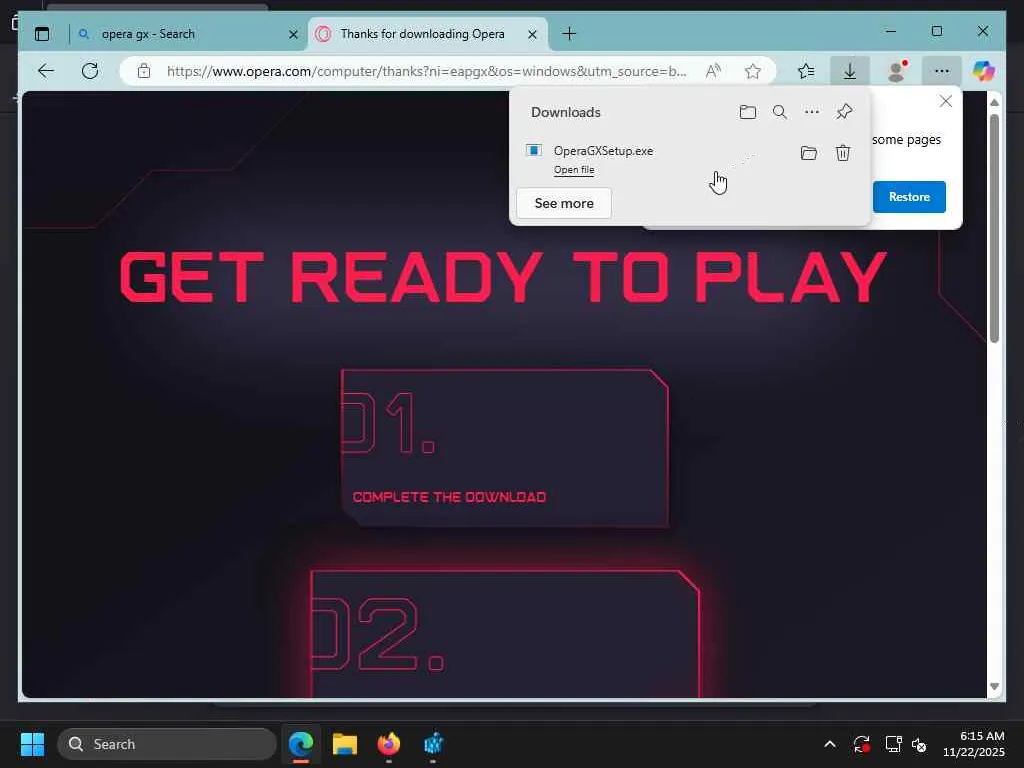Screen dimensions: 1024x768
Task: Open more options in the Downloads panel
Action: click(x=812, y=112)
